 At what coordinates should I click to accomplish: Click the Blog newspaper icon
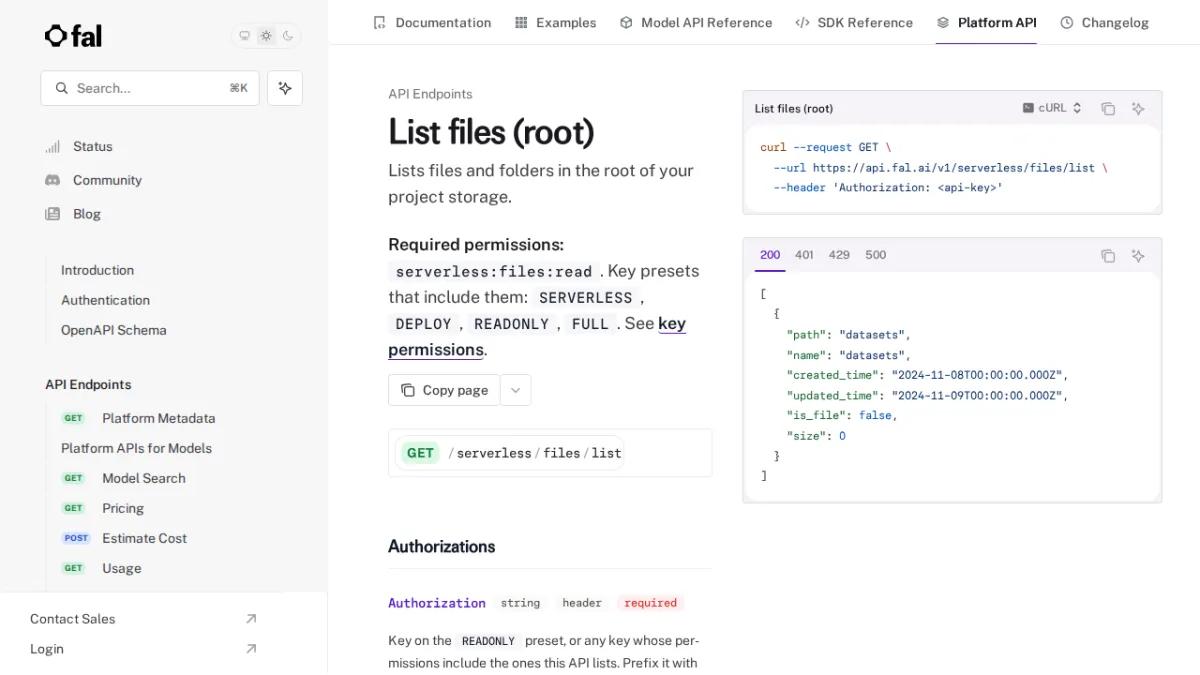(52, 214)
